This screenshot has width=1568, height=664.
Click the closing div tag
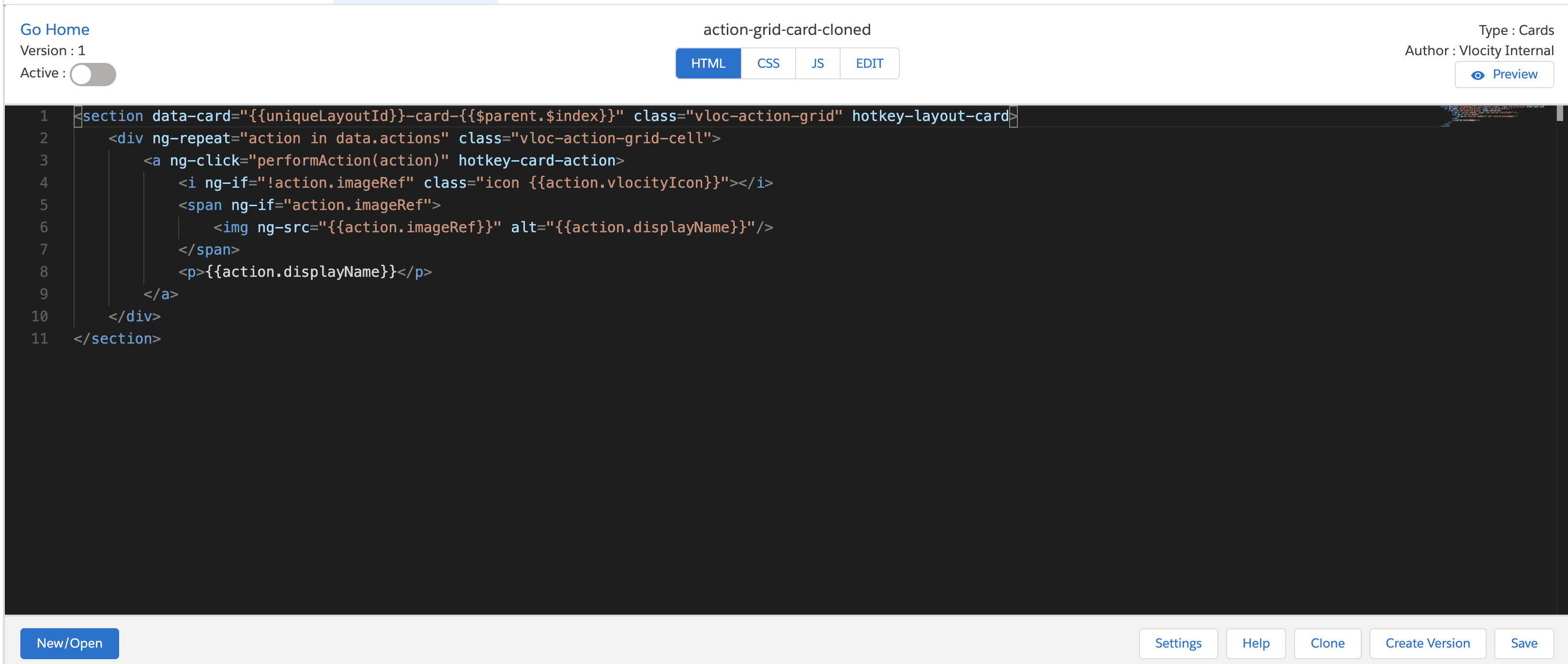click(x=135, y=317)
